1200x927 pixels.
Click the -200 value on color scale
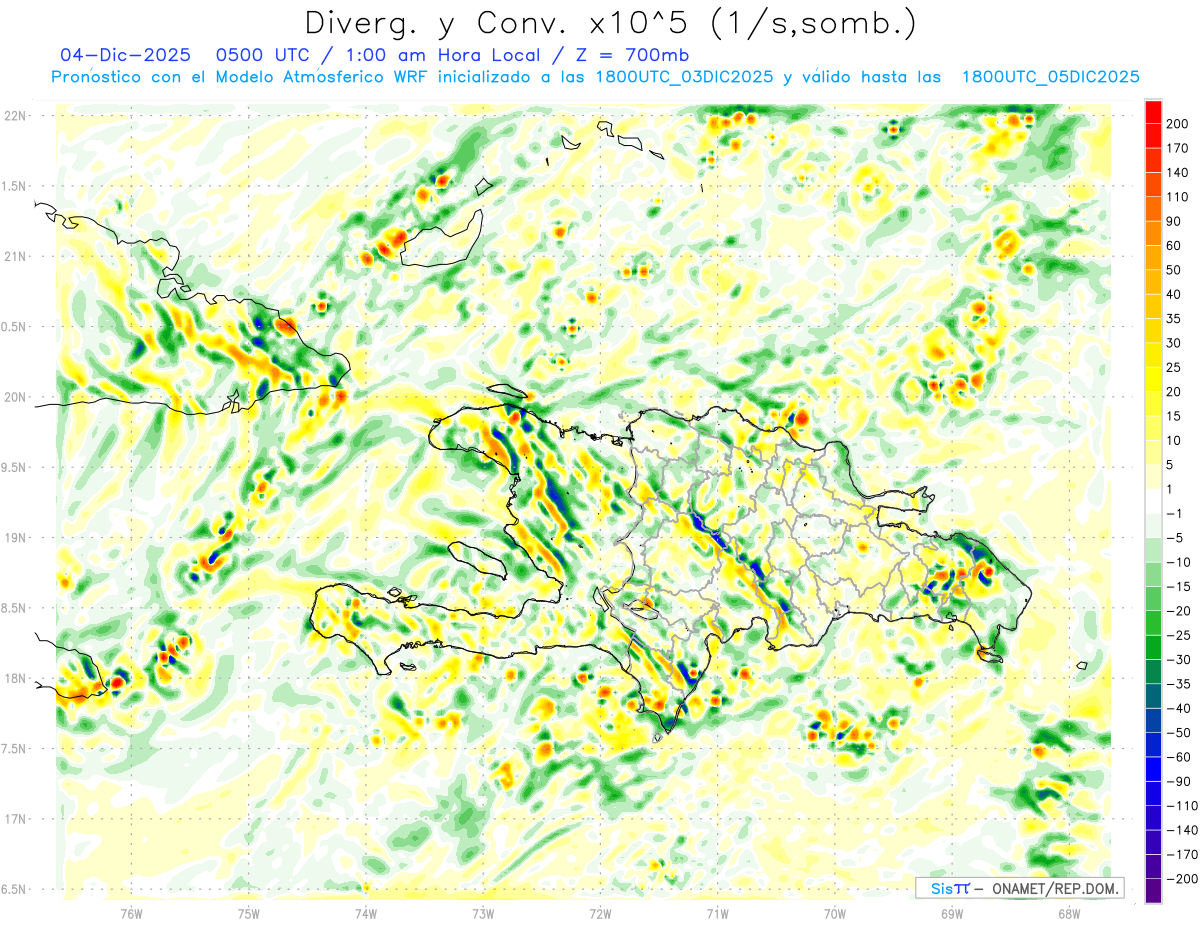(1181, 879)
